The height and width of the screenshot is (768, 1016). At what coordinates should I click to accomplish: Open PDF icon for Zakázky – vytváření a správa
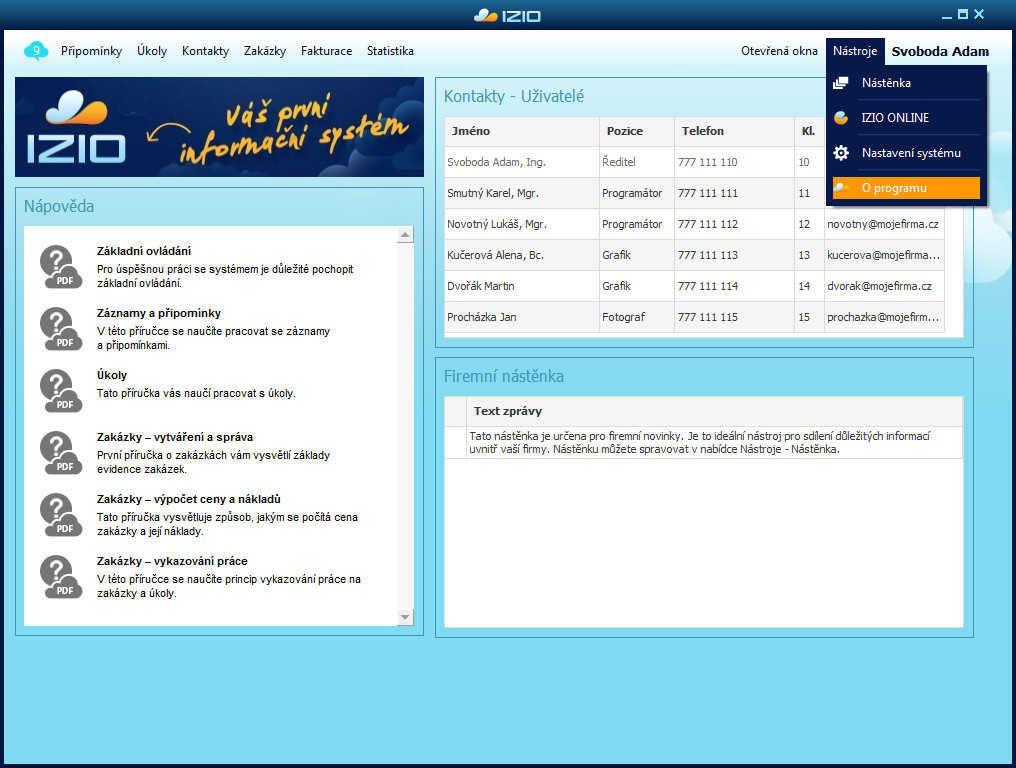60,452
